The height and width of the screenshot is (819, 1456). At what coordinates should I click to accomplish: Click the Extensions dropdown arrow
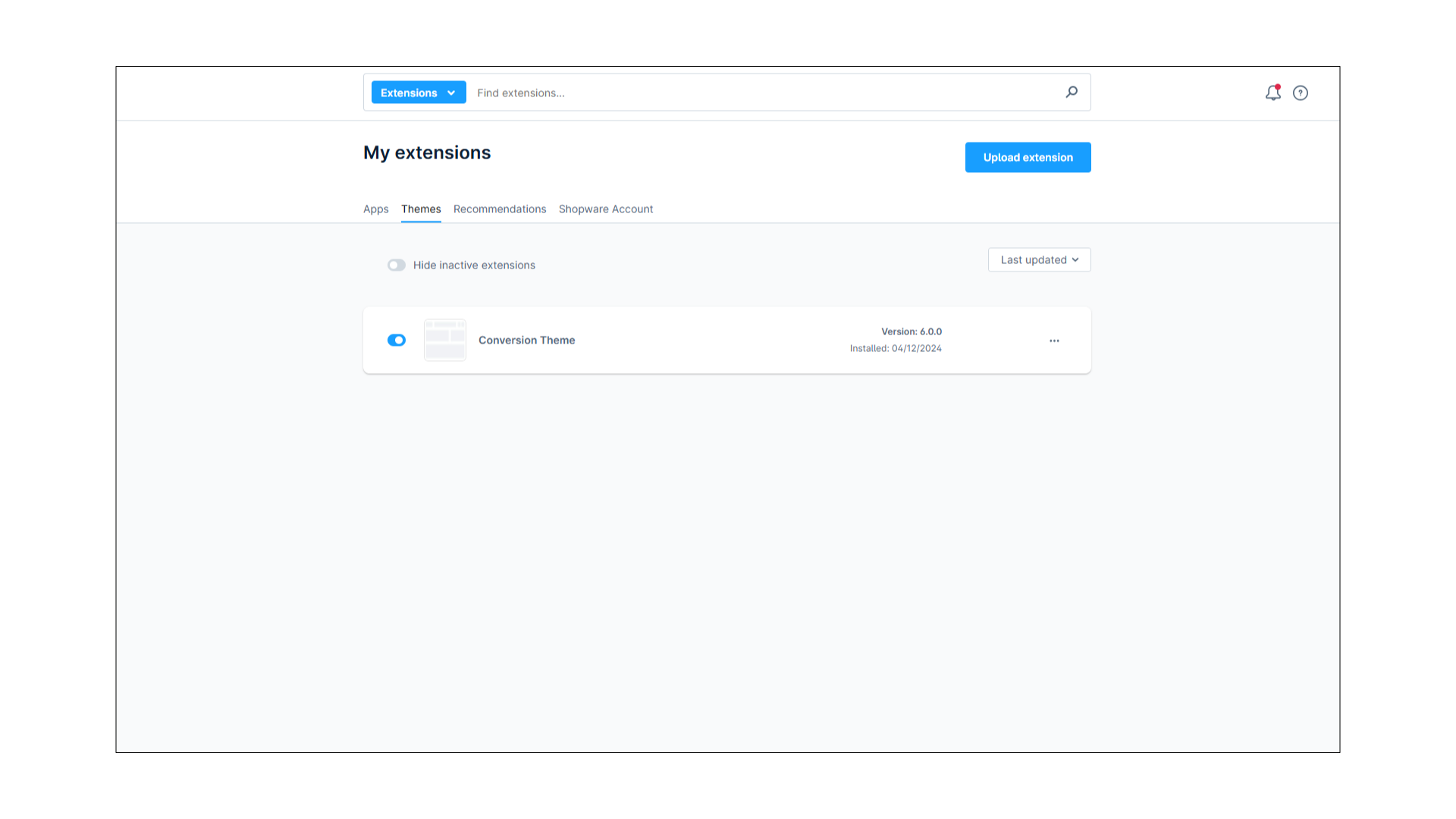pyautogui.click(x=451, y=92)
